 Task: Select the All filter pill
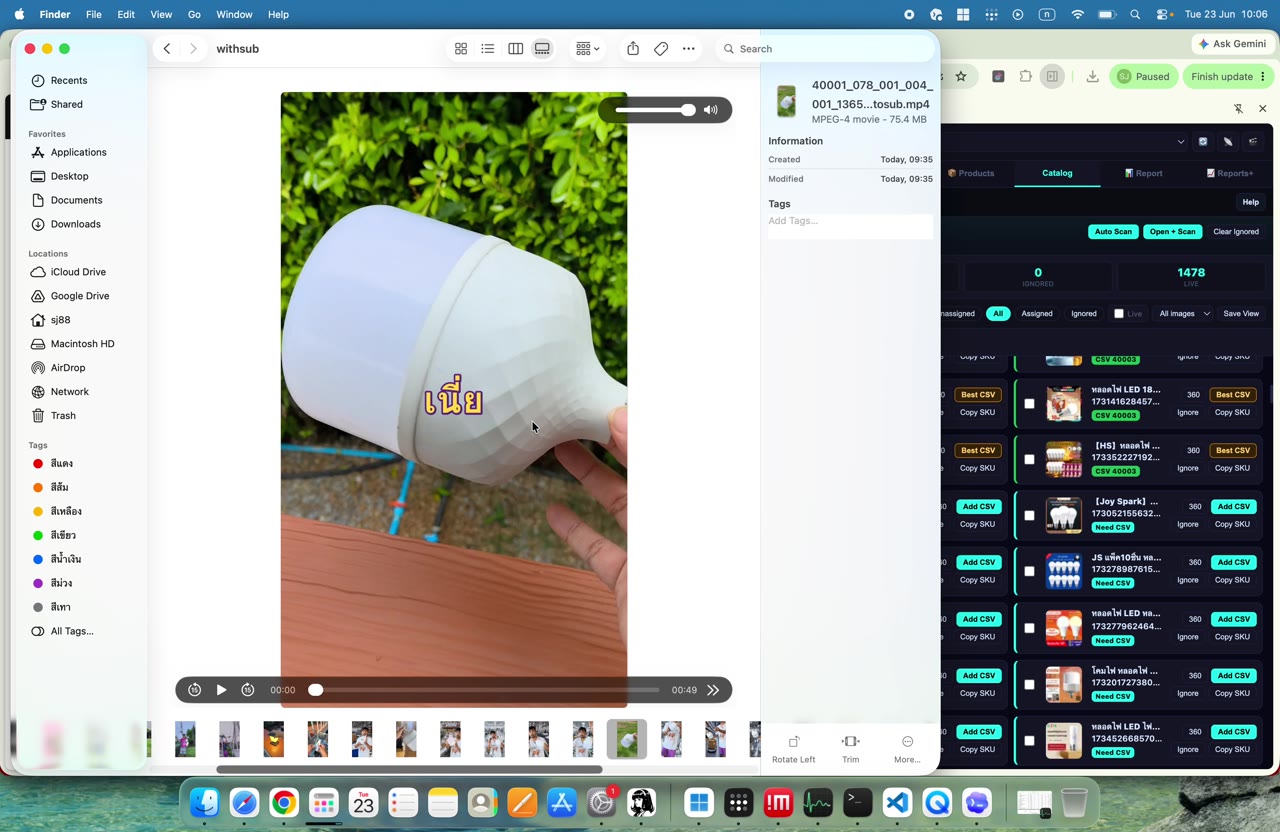(998, 314)
